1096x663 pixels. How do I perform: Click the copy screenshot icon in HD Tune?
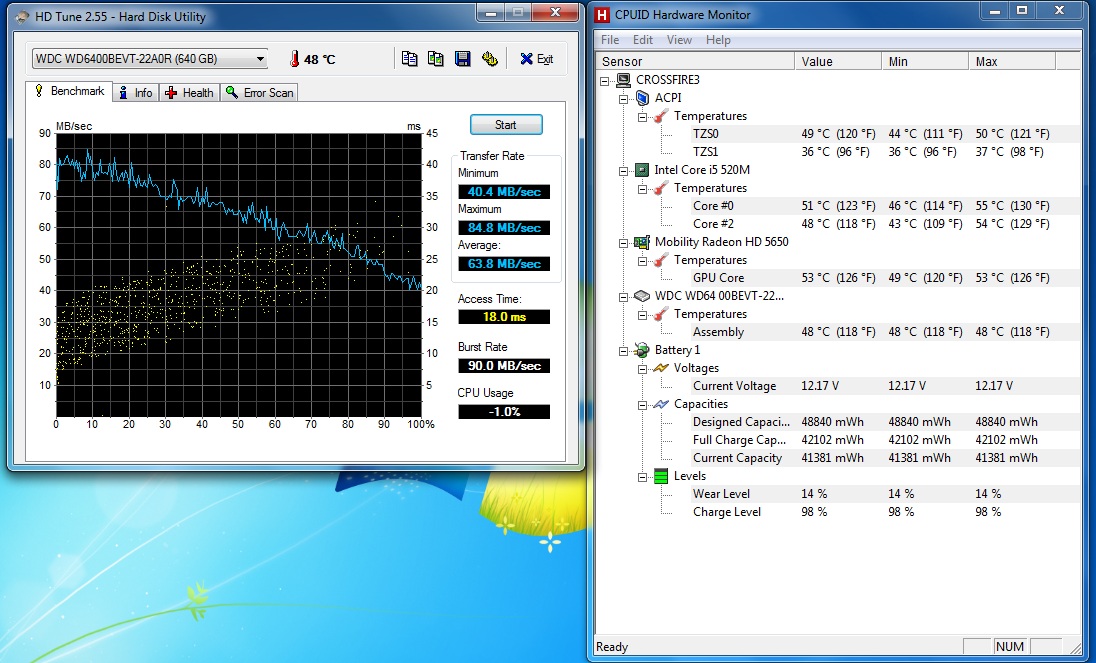tap(435, 59)
